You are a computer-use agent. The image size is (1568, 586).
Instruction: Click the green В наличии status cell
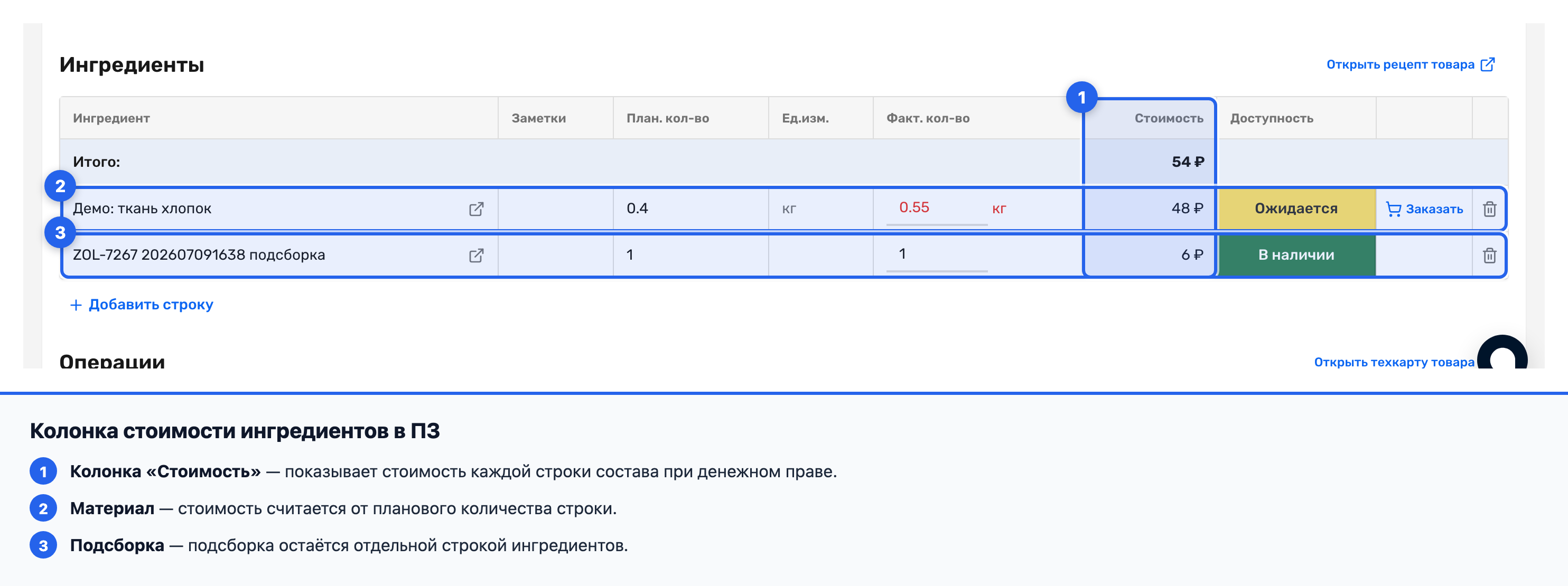pyautogui.click(x=1296, y=255)
